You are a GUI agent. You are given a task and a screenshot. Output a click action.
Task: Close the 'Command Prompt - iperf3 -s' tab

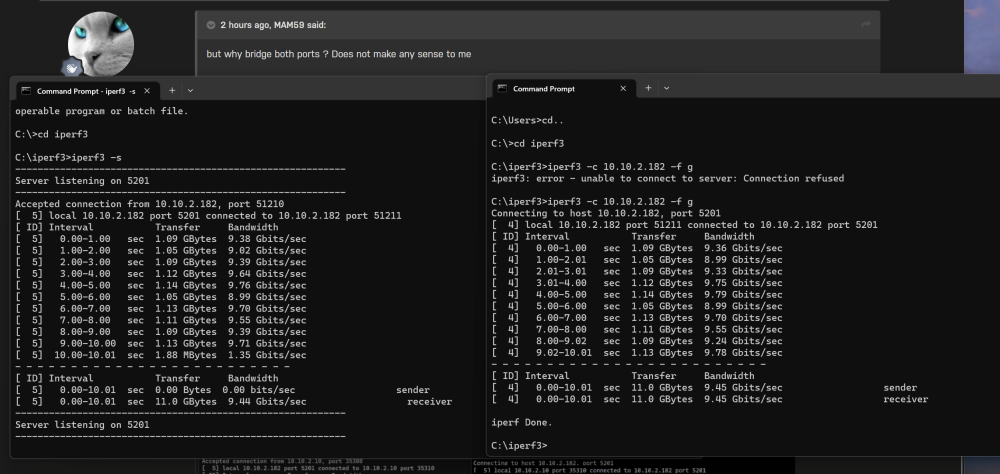[x=147, y=91]
